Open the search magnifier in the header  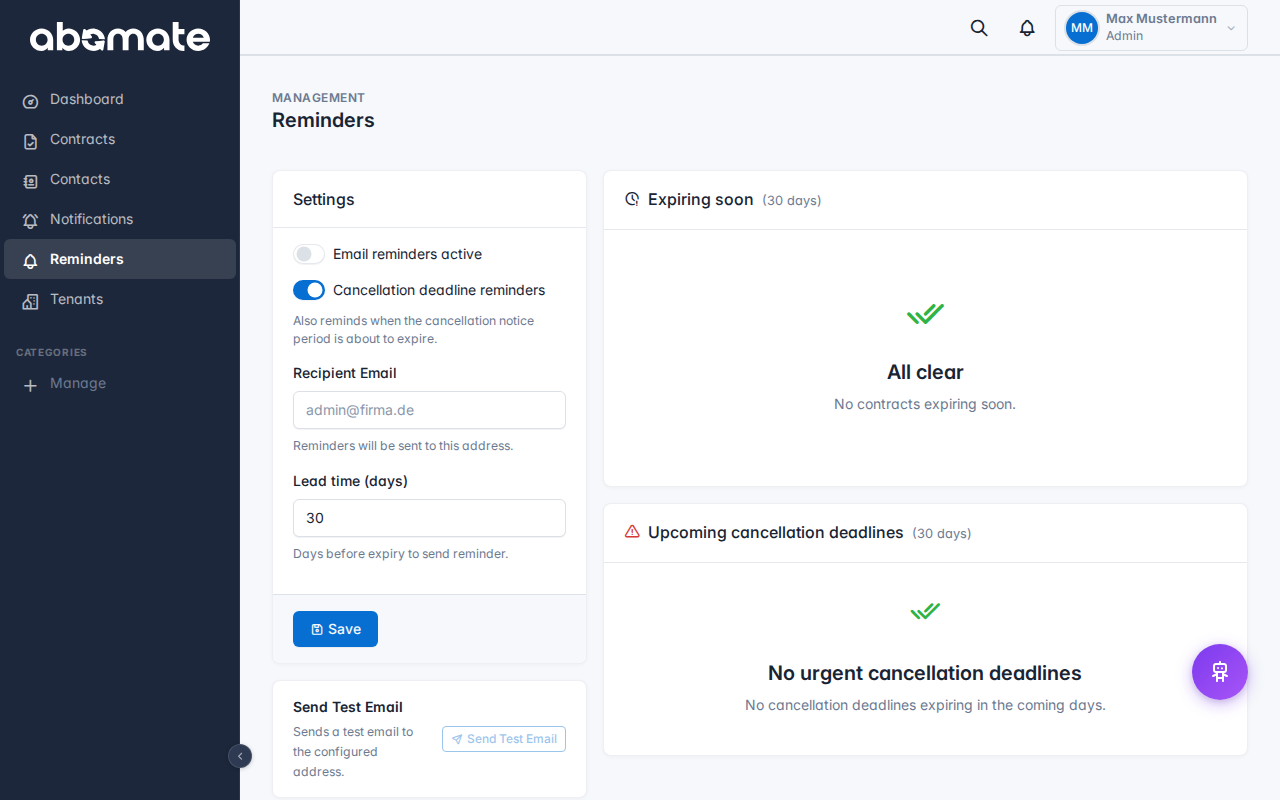(978, 27)
